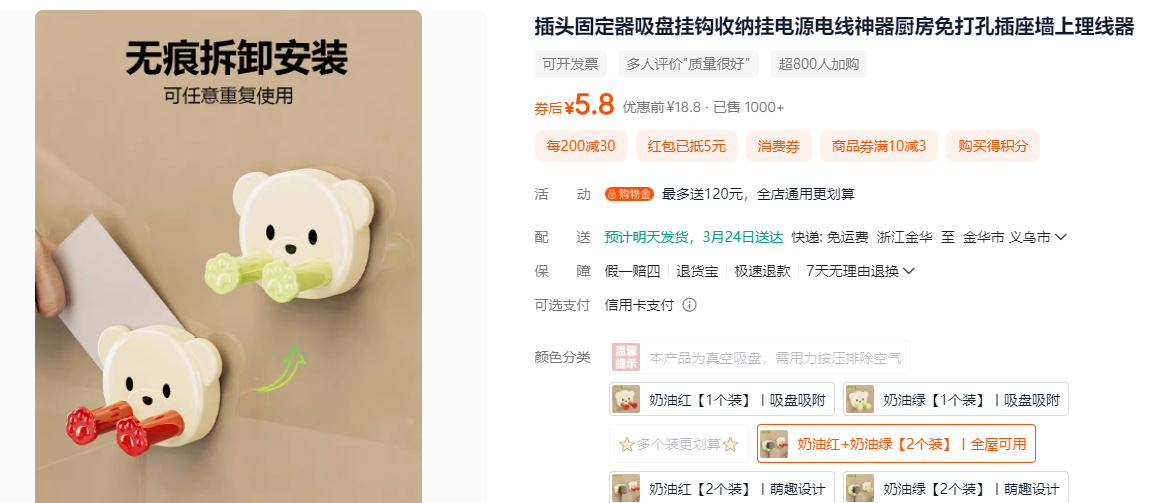Select 奶油绿【1个装】吸盘吸附 variant
Screen dimensions: 1155x503
[955, 400]
